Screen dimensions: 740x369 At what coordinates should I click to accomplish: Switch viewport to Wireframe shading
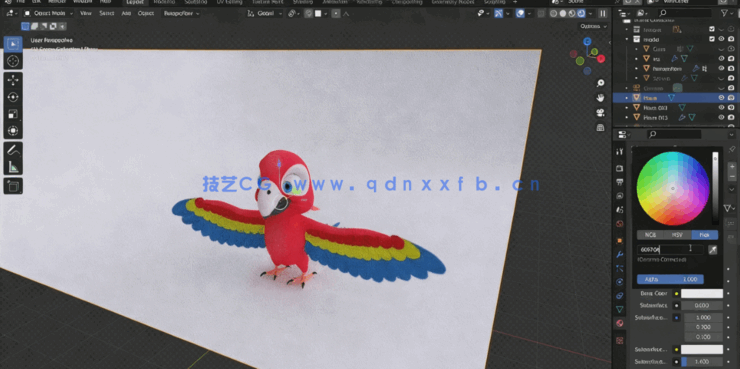(554, 13)
